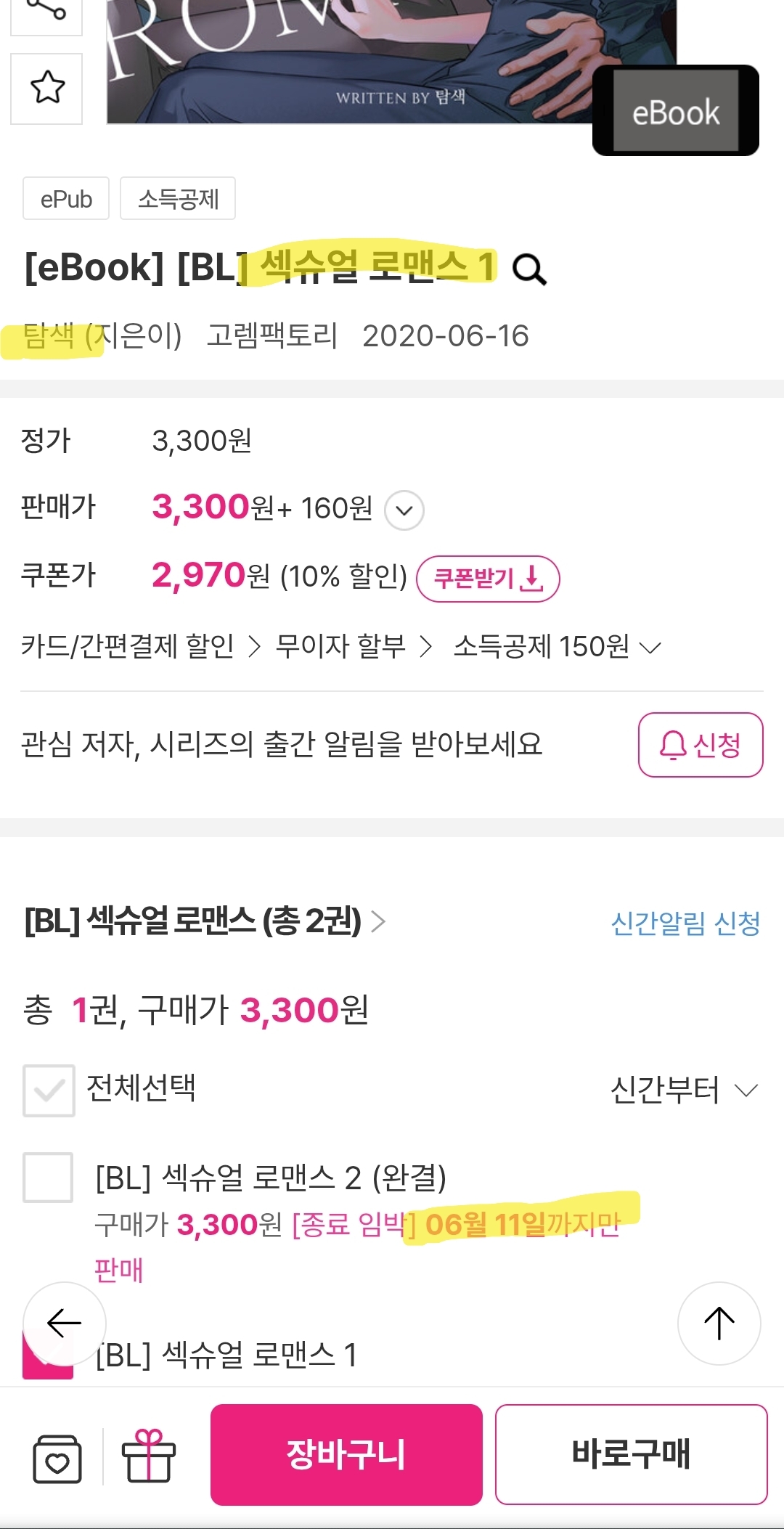Screen dimensions: 784x1529
Task: Tap the 신청 bell notification button
Action: coord(700,745)
